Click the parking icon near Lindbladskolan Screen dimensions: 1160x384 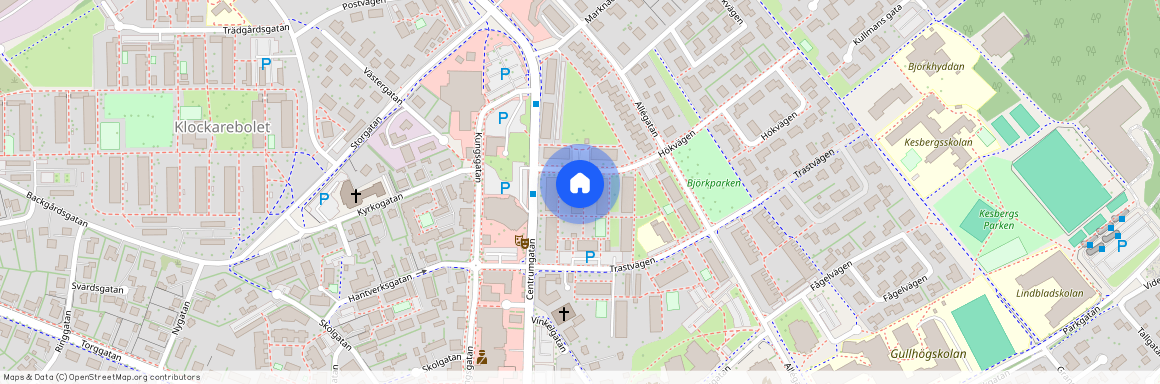[1122, 246]
